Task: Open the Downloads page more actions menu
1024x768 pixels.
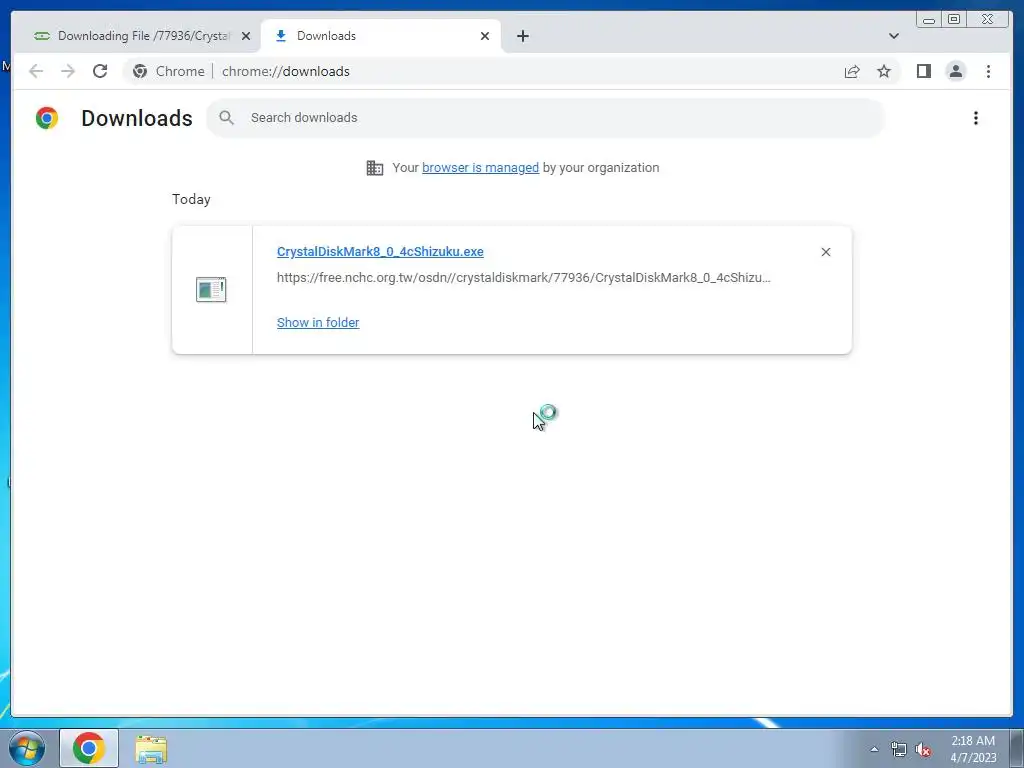Action: click(976, 118)
